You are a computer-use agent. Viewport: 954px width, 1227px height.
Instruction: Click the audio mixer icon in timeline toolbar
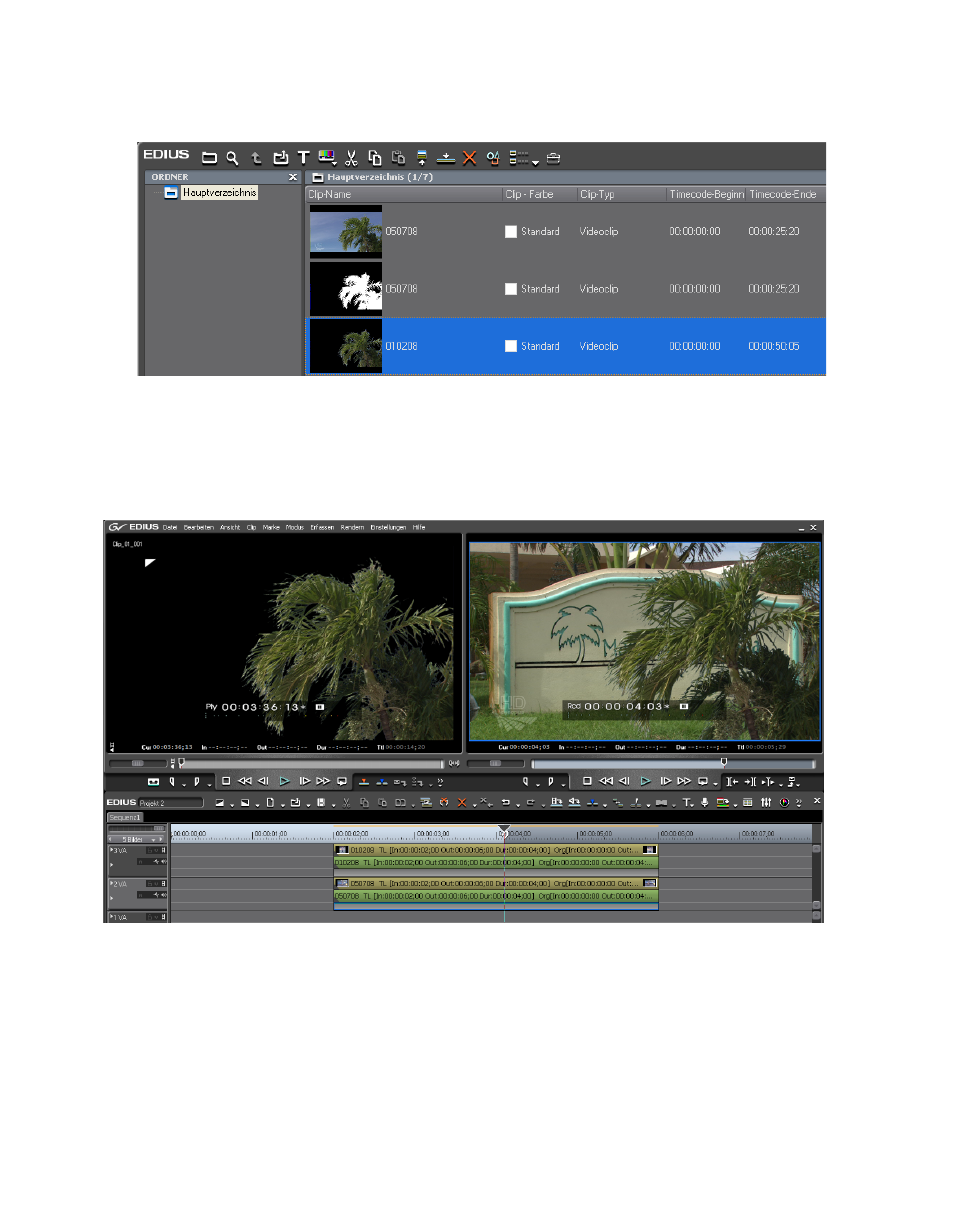pos(766,802)
